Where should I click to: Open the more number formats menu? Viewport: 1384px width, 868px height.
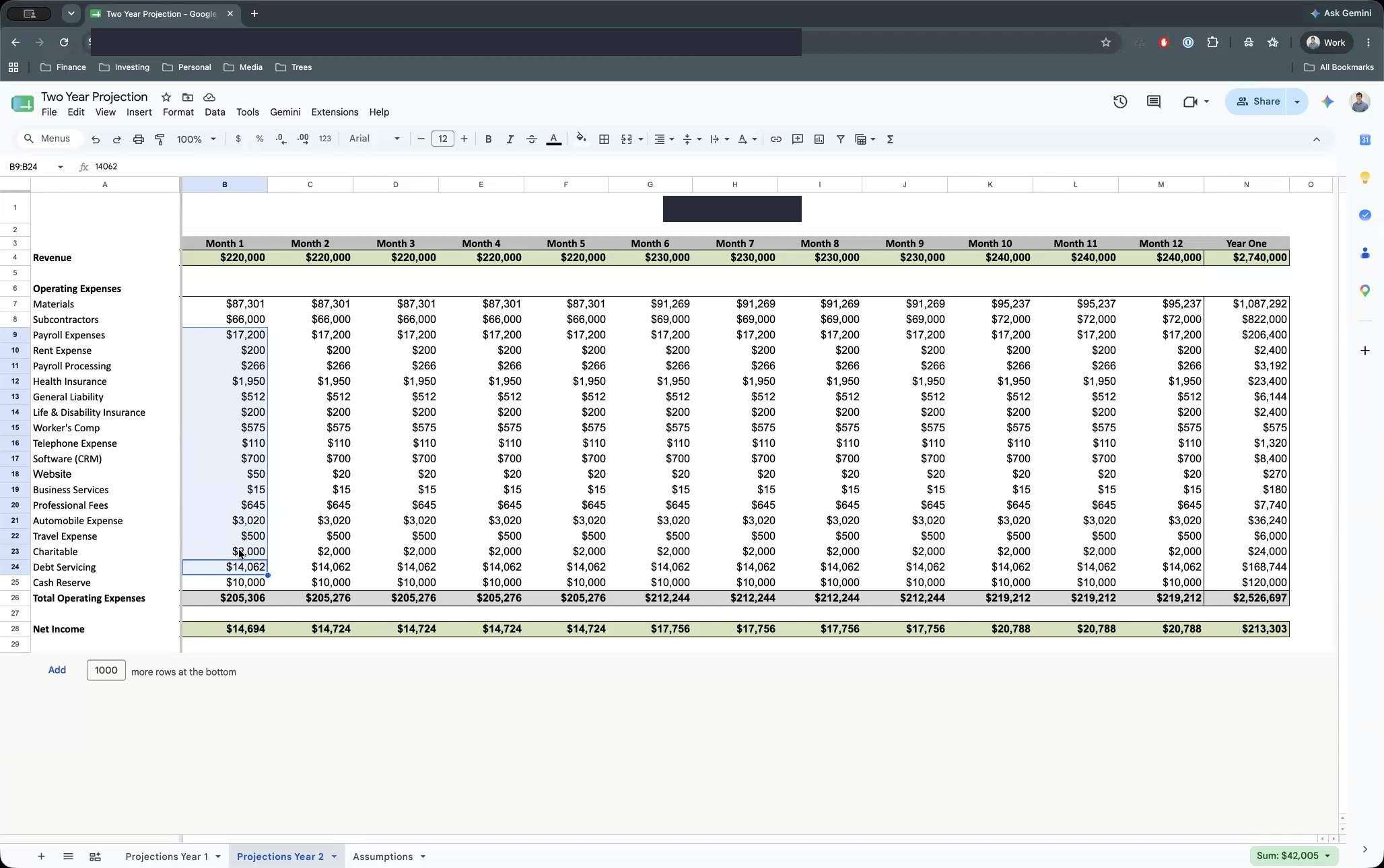coord(325,139)
